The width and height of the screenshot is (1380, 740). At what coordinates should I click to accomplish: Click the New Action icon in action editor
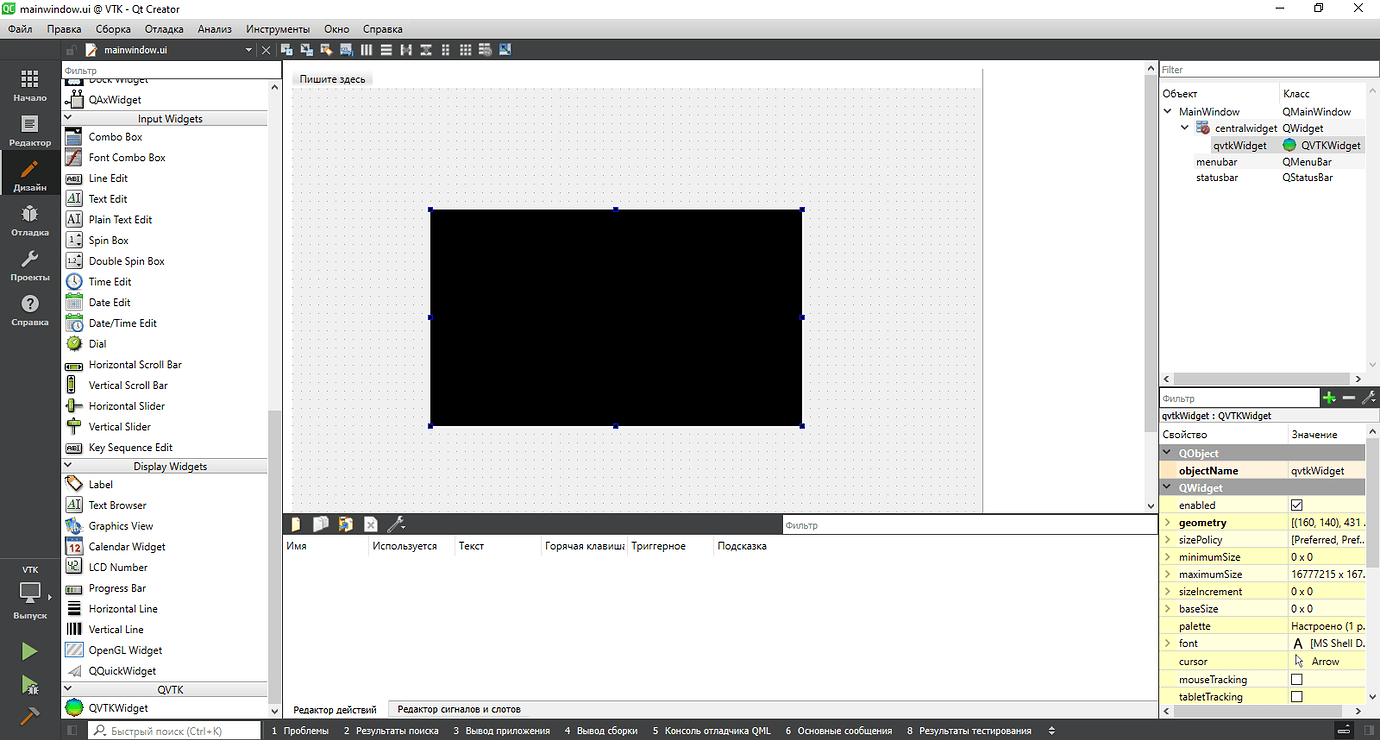click(296, 524)
